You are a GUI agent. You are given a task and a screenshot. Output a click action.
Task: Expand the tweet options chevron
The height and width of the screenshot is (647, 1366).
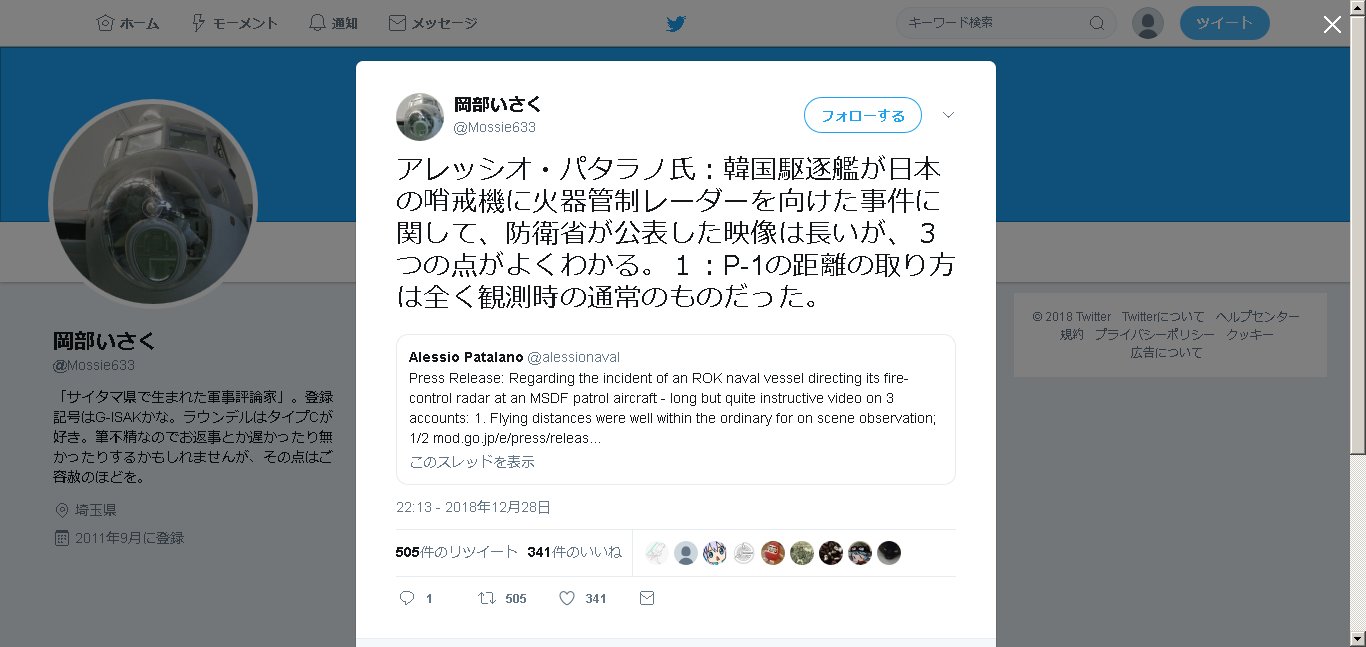pyautogui.click(x=949, y=115)
